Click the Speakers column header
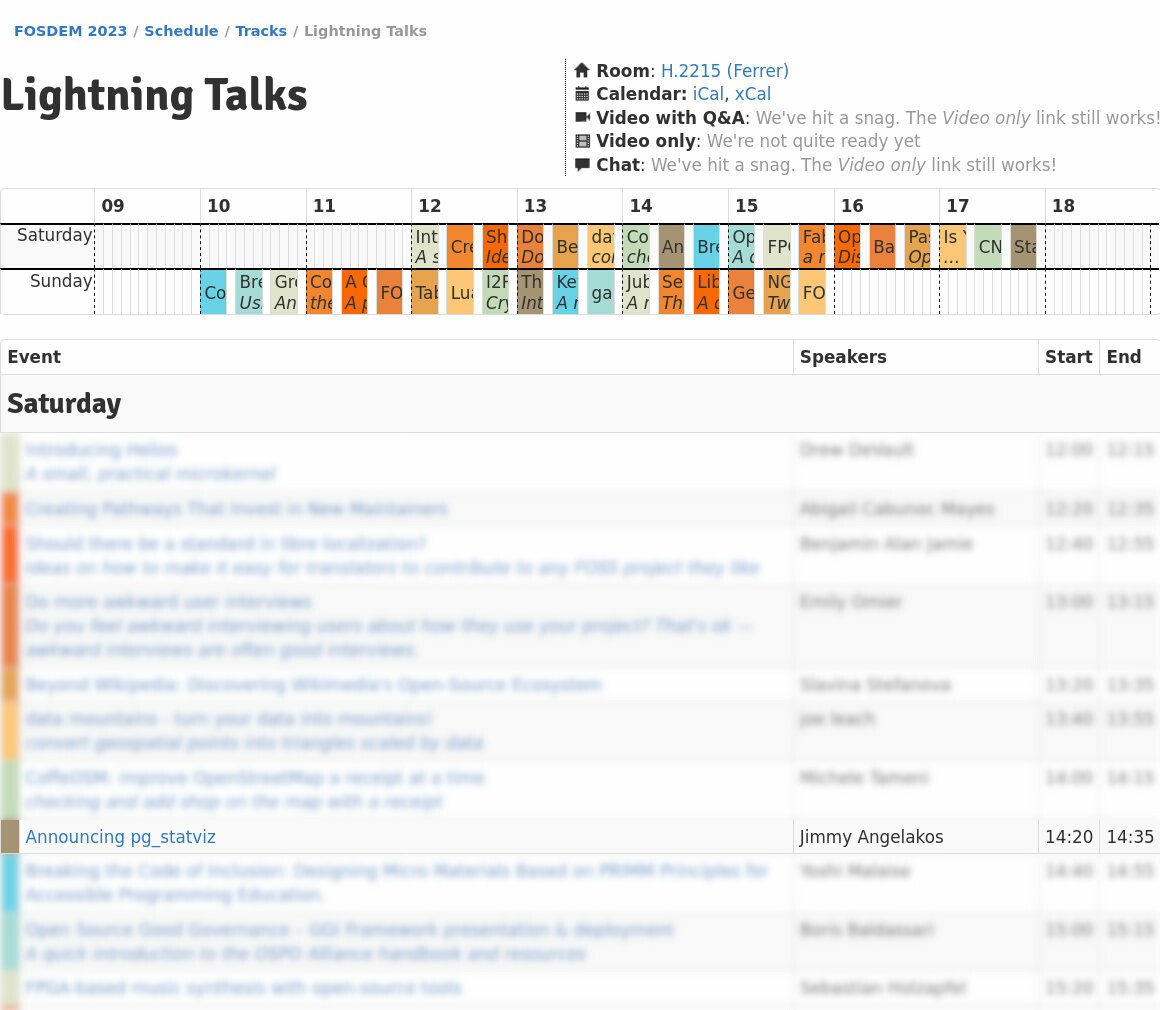 tap(843, 357)
